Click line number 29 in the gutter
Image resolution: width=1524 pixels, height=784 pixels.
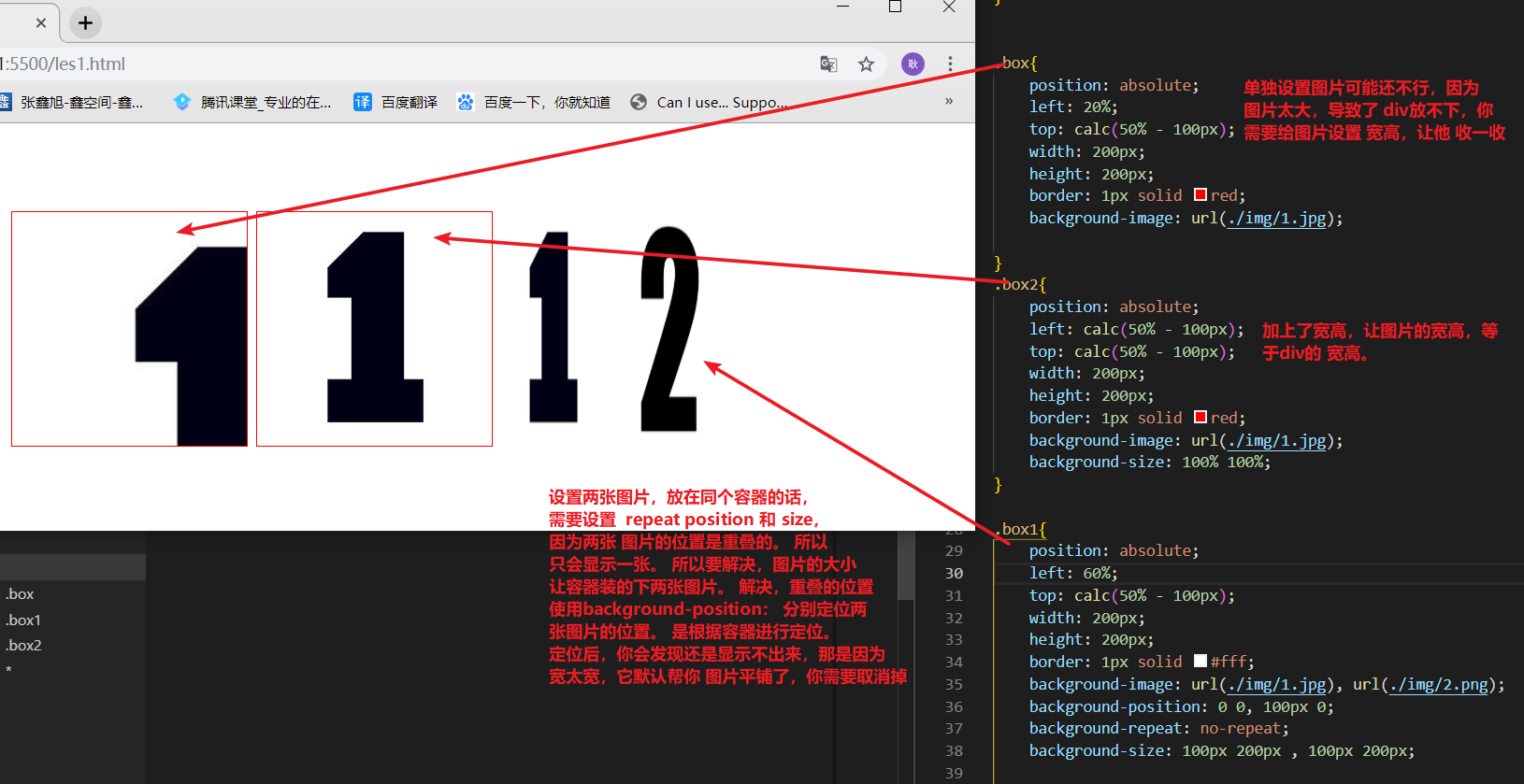(954, 551)
